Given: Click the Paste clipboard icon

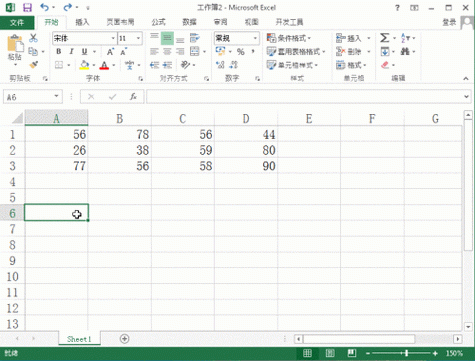Looking at the screenshot, I should pos(15,44).
